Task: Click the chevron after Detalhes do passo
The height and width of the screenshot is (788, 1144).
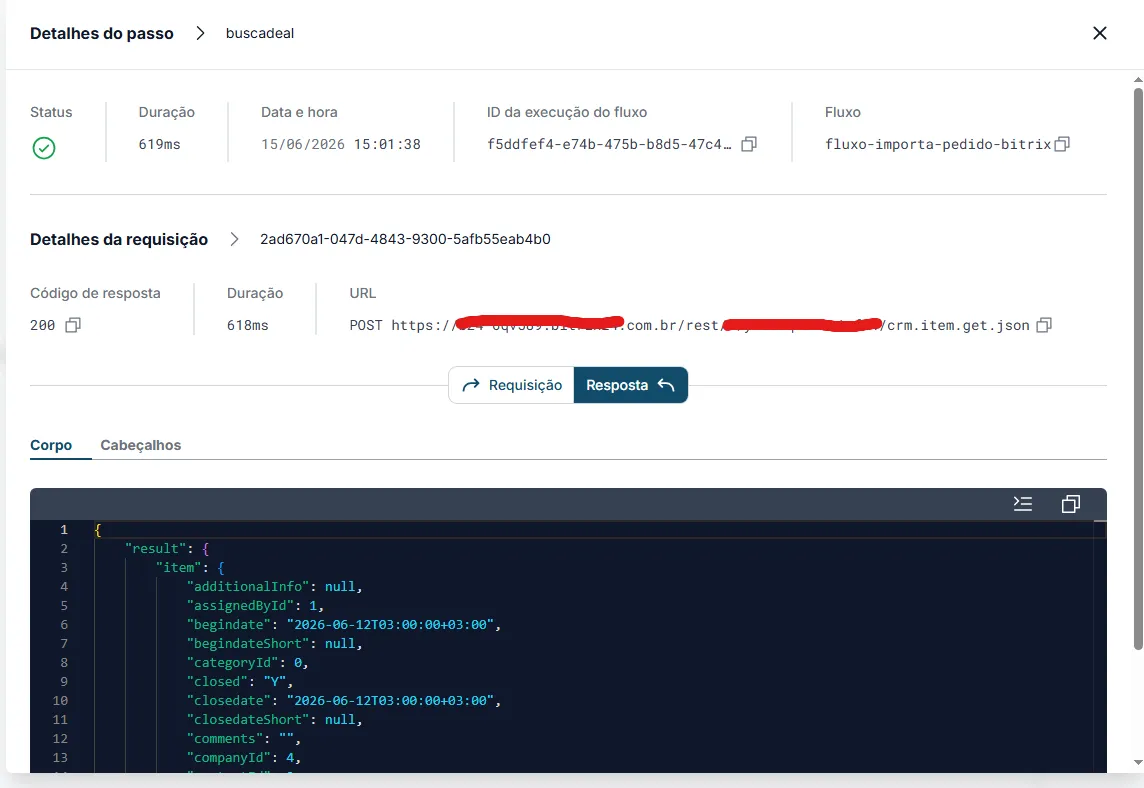Action: tap(200, 33)
